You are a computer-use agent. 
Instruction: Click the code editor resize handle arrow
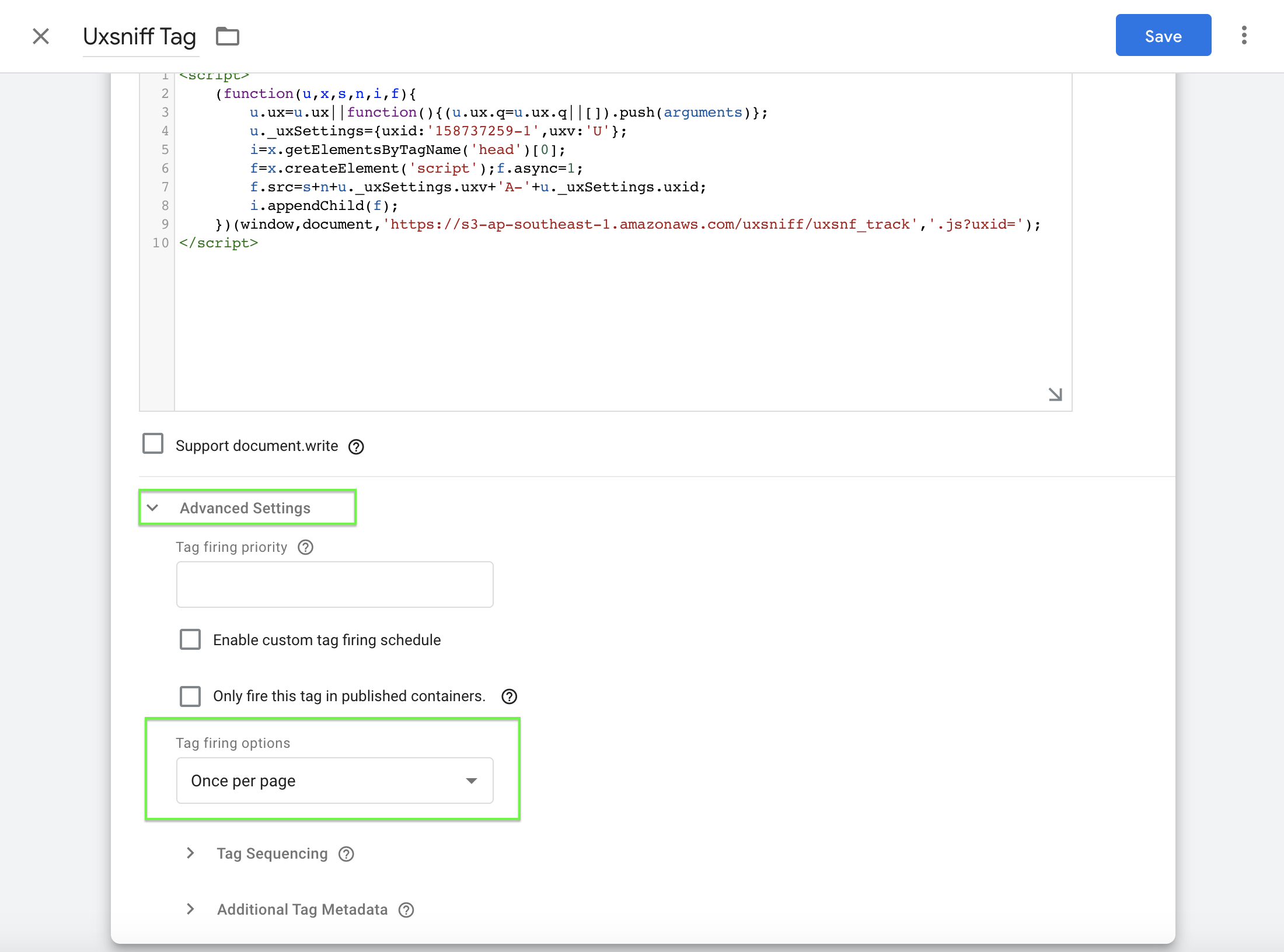coord(1055,395)
